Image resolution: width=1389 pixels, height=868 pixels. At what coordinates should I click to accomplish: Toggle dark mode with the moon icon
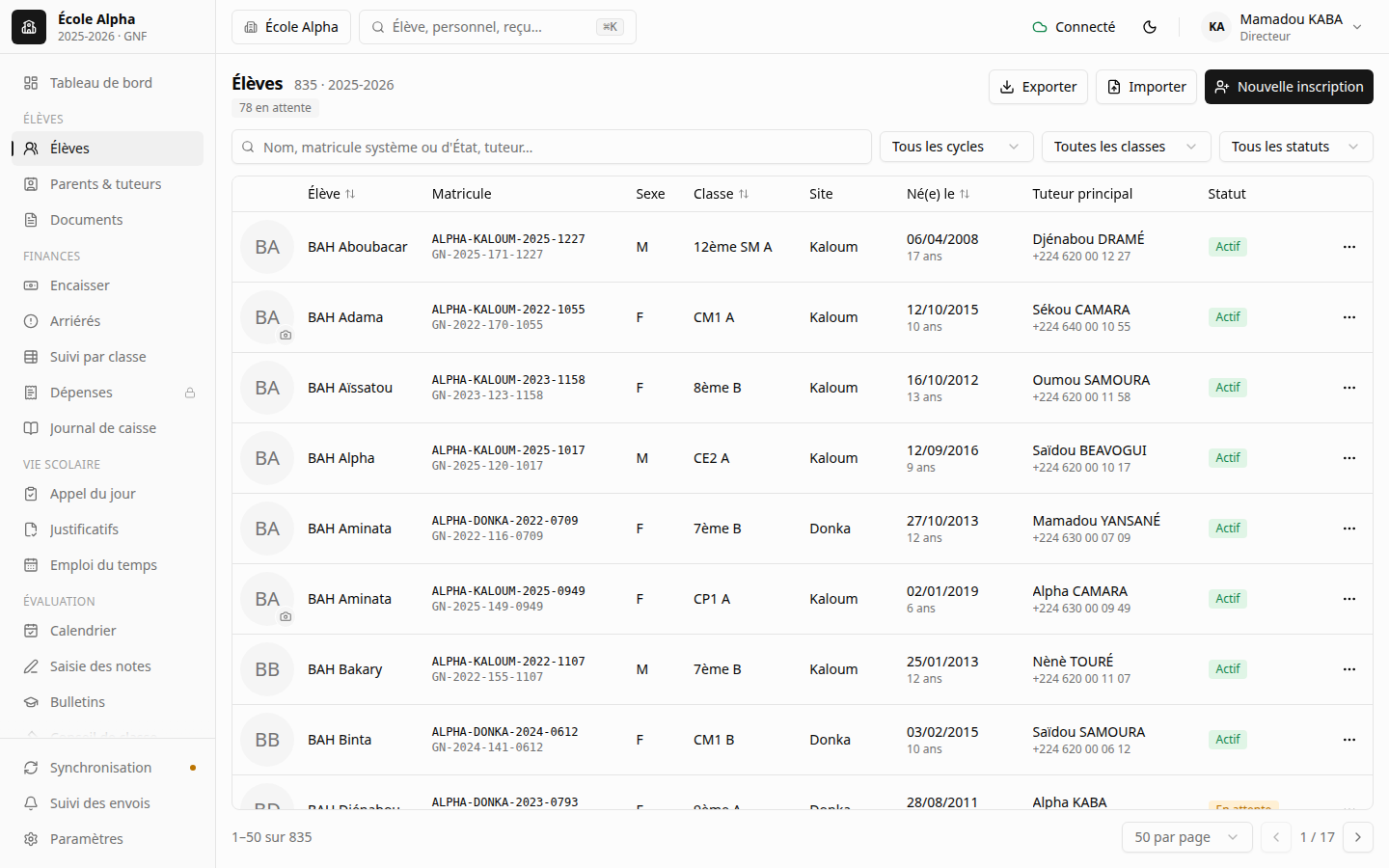click(x=1150, y=27)
